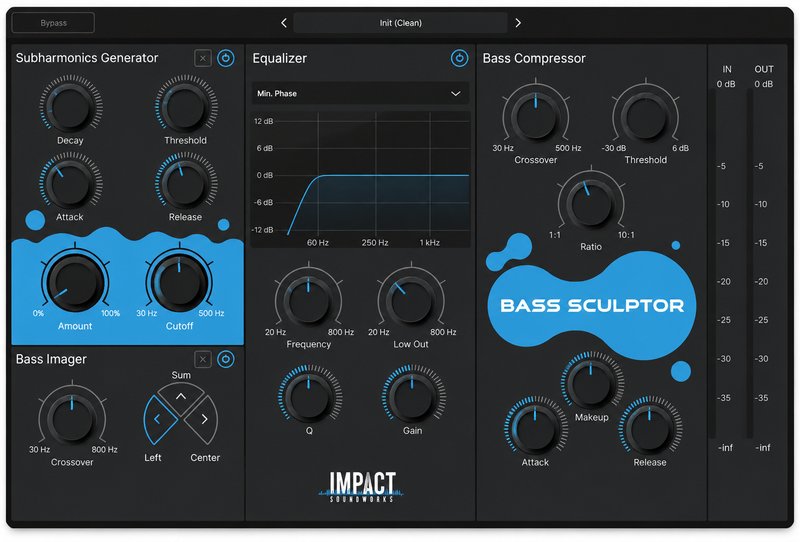The height and width of the screenshot is (542, 800).
Task: Click the Impact Soundworks logo
Action: coord(362,486)
